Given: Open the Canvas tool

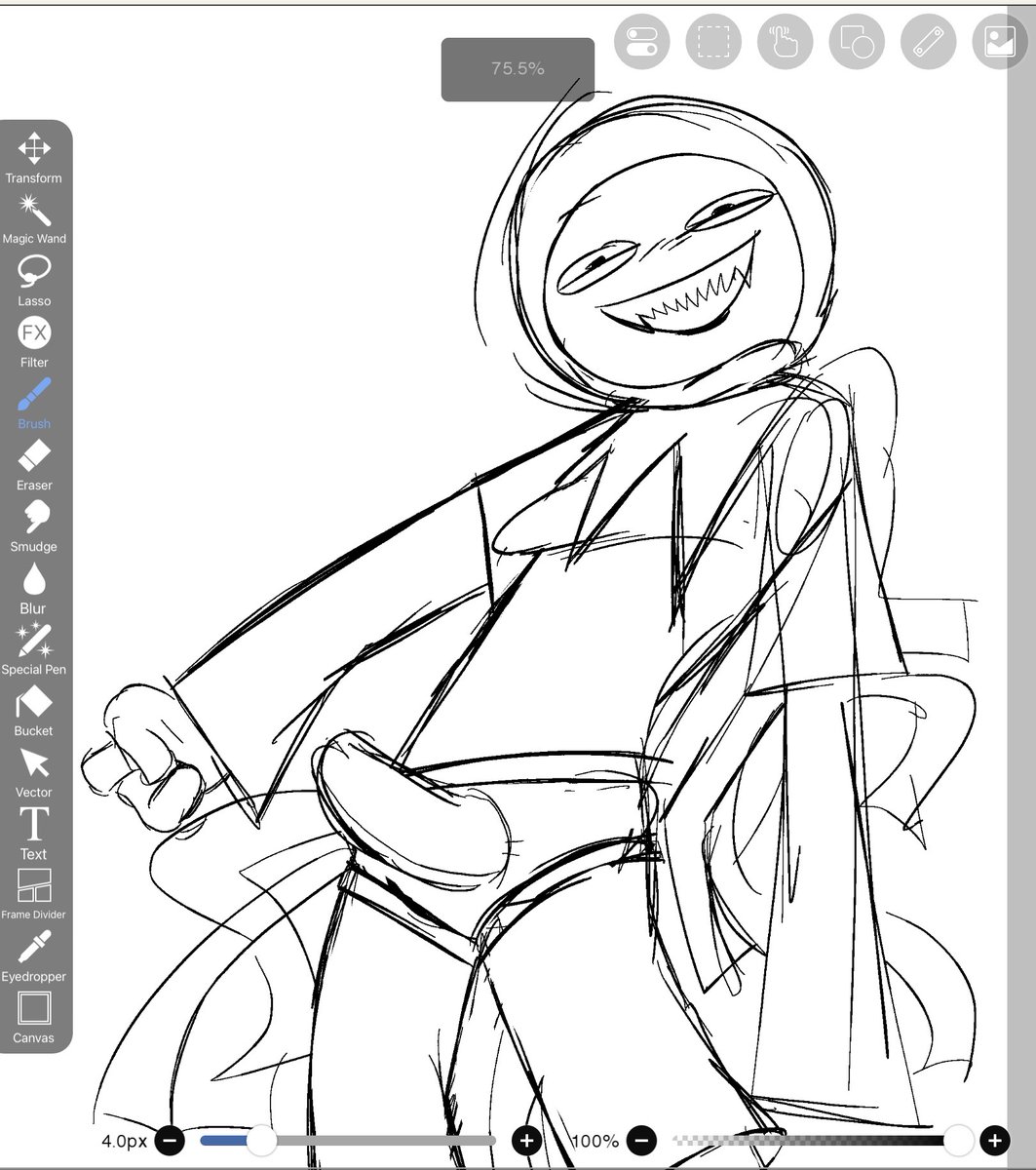Looking at the screenshot, I should click(x=34, y=1018).
